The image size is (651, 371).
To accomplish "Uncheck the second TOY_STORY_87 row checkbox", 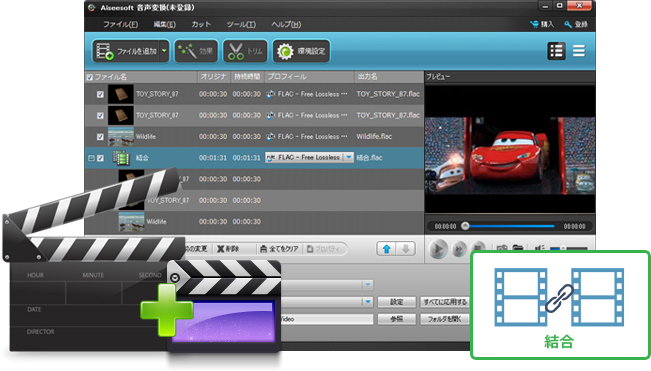I will [100, 115].
